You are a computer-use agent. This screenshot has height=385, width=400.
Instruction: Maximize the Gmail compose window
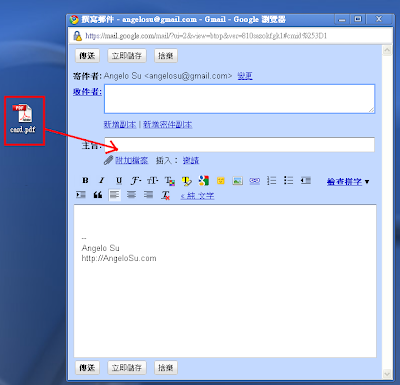(x=358, y=19)
